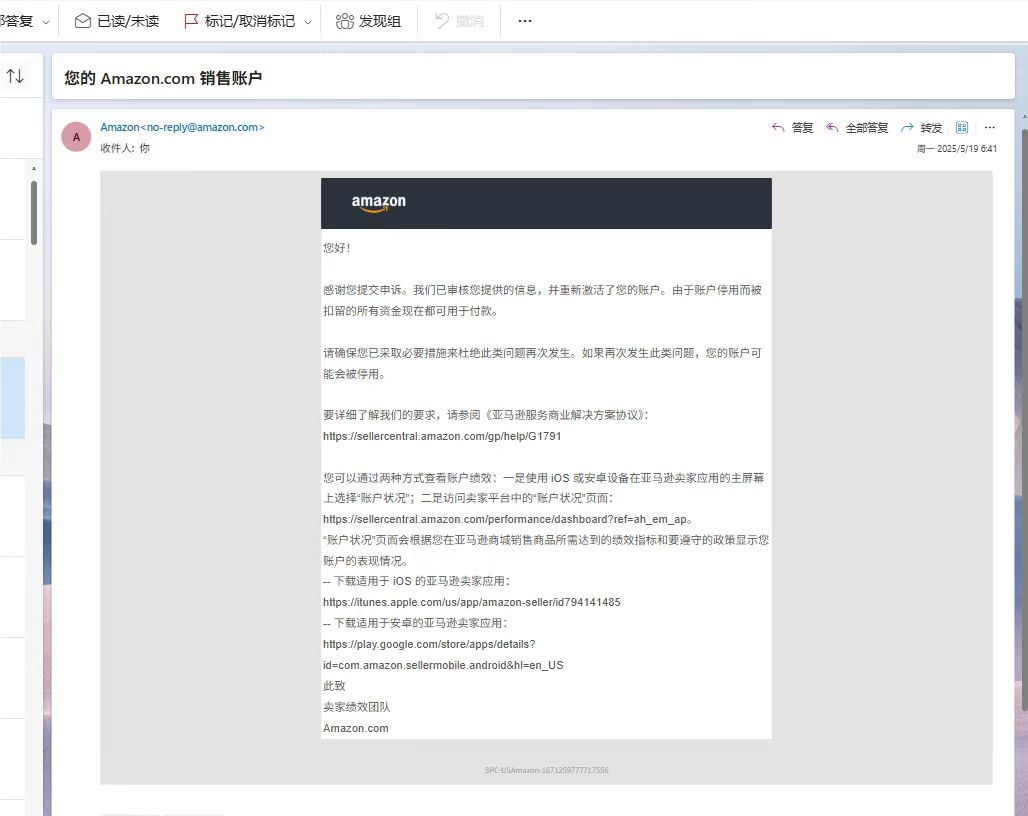This screenshot has height=816, width=1028.
Task: Click the Undo arrow icon
Action: tap(443, 21)
